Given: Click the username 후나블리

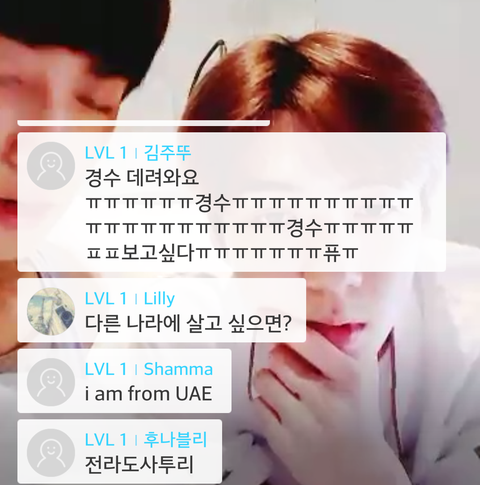Looking at the screenshot, I should (x=175, y=439).
